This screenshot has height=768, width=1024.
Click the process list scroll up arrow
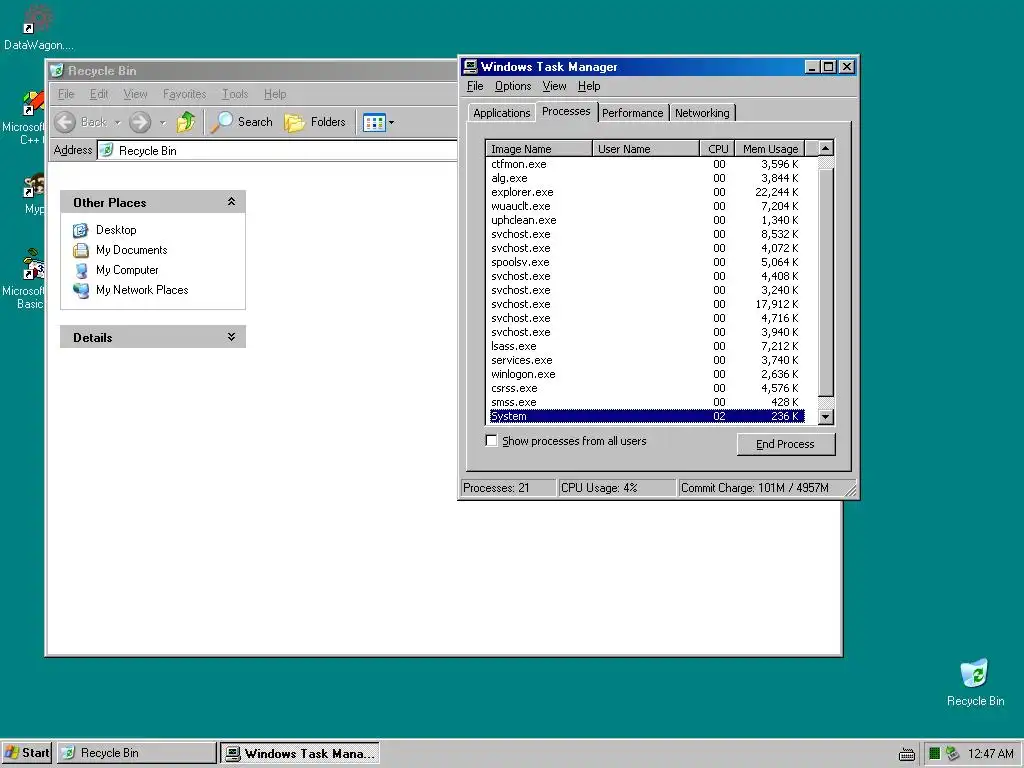pos(825,148)
